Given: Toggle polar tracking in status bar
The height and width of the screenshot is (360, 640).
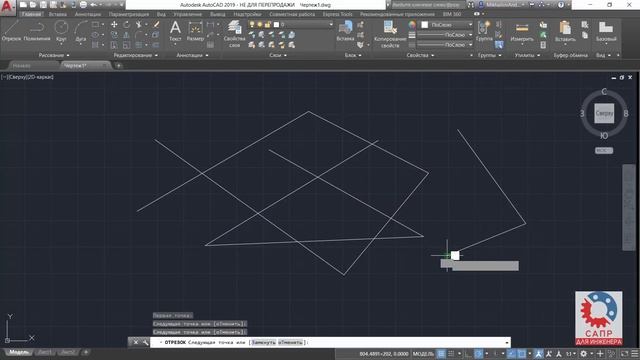Looking at the screenshot, I should [x=479, y=353].
